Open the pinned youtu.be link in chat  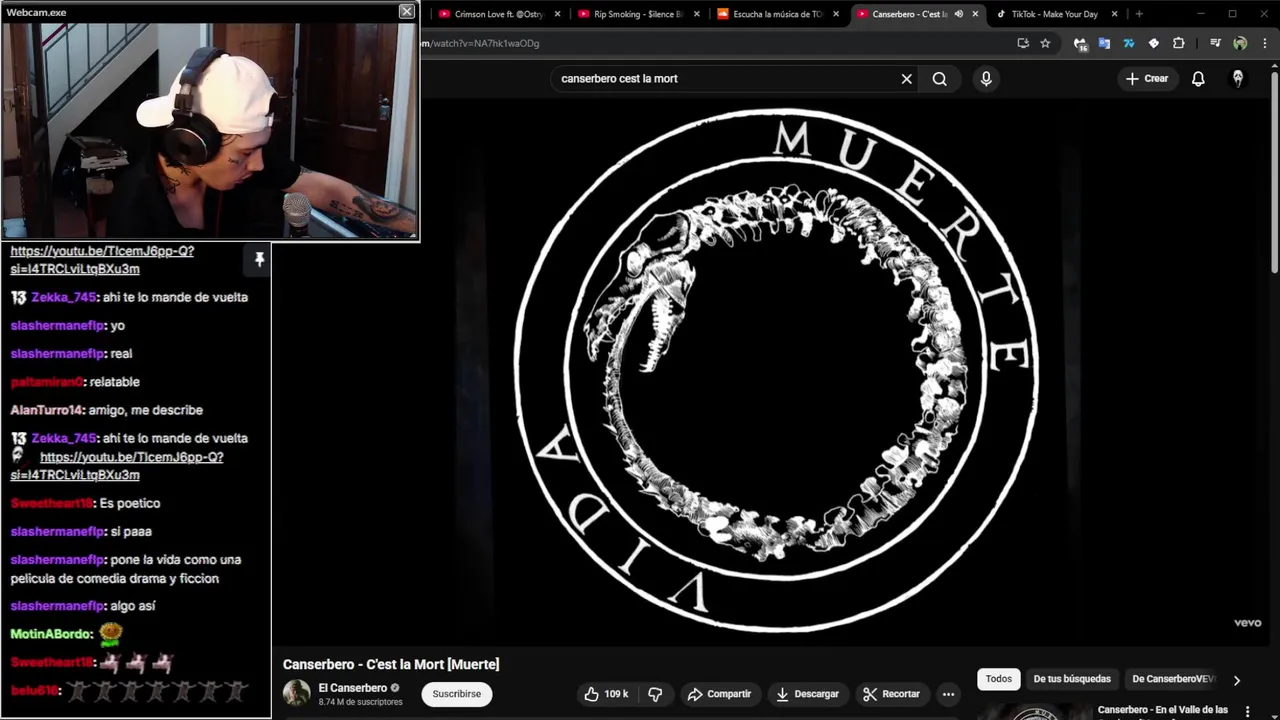pyautogui.click(x=102, y=260)
